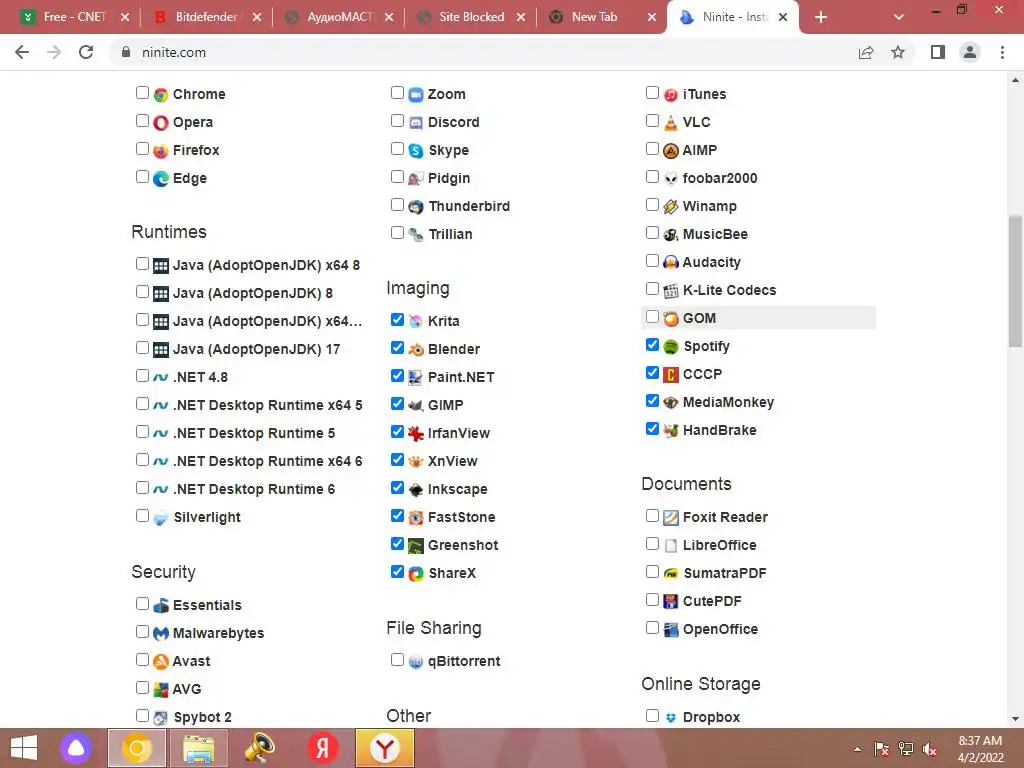Switch to the Bitdefender tab

point(206,17)
